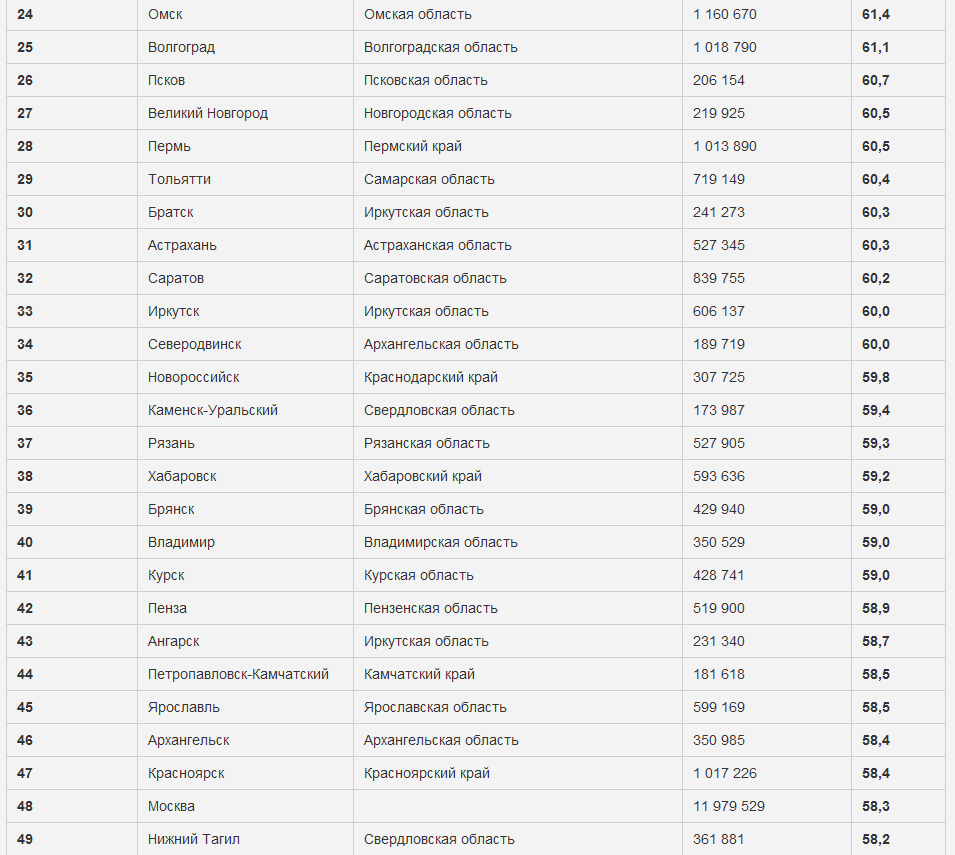The image size is (955, 855).
Task: Click the Псковская область region cell
Action: point(425,80)
